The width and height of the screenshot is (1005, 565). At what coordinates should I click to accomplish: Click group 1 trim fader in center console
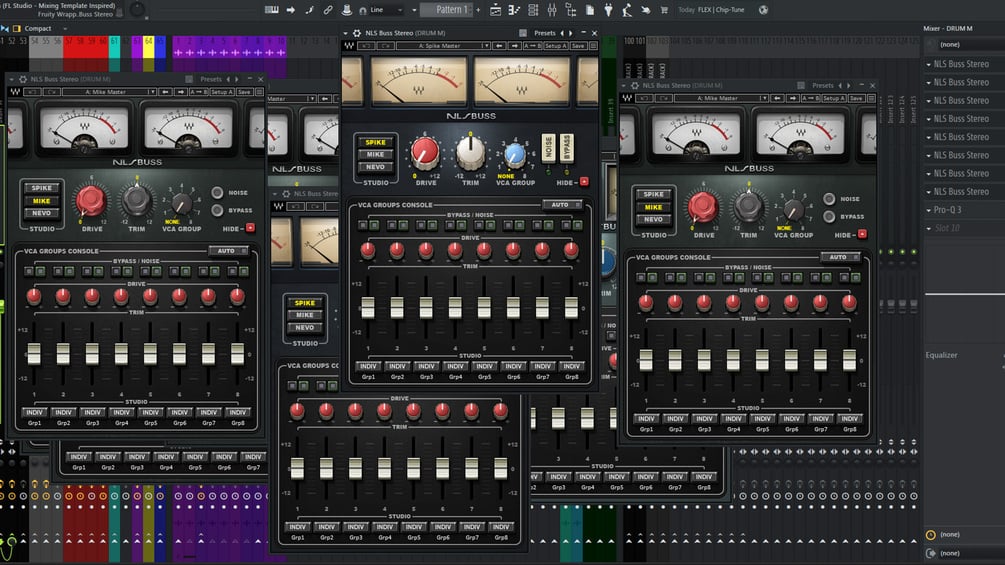[x=368, y=307]
